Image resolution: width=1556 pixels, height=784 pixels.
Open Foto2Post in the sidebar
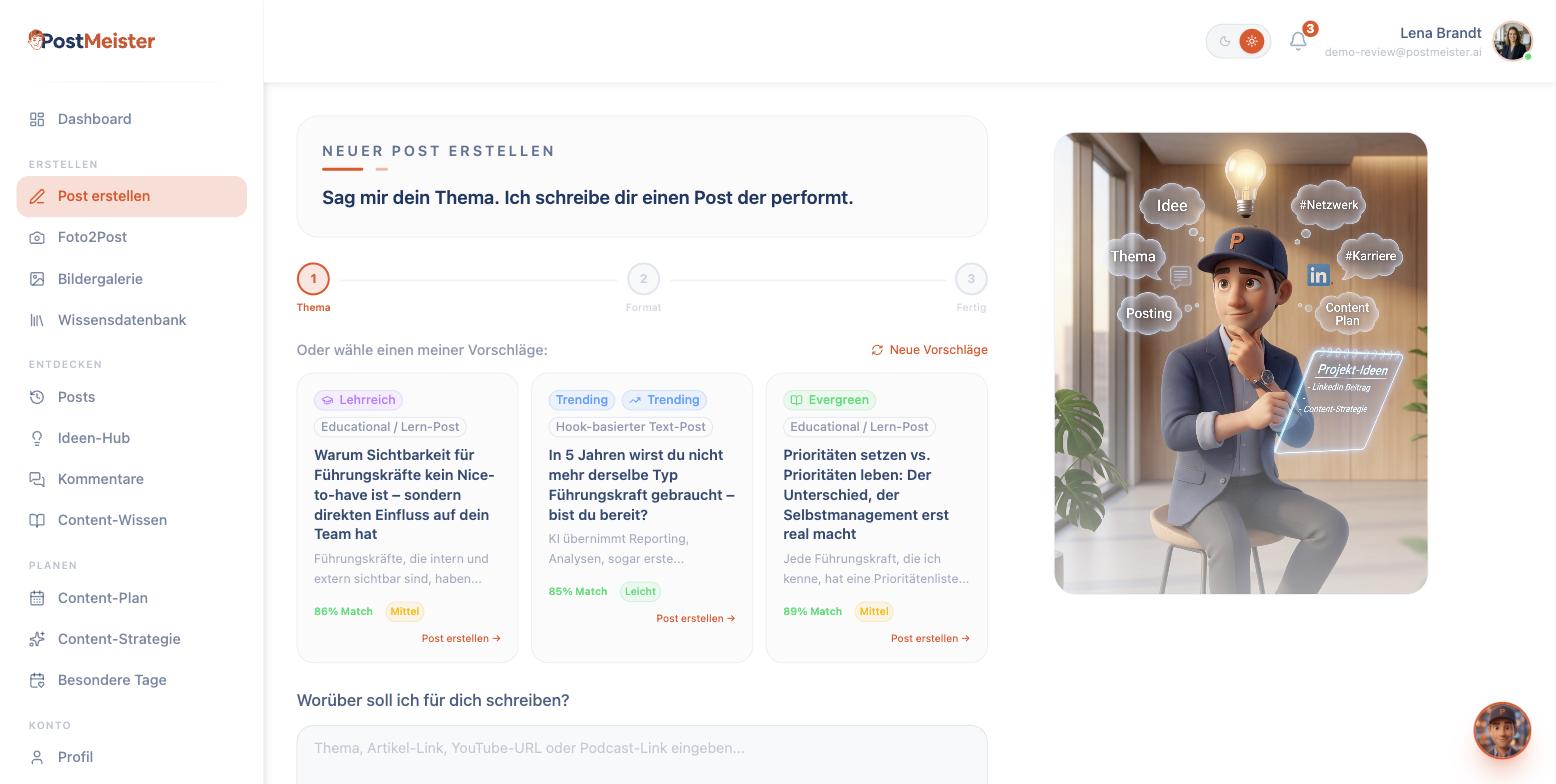click(131, 237)
